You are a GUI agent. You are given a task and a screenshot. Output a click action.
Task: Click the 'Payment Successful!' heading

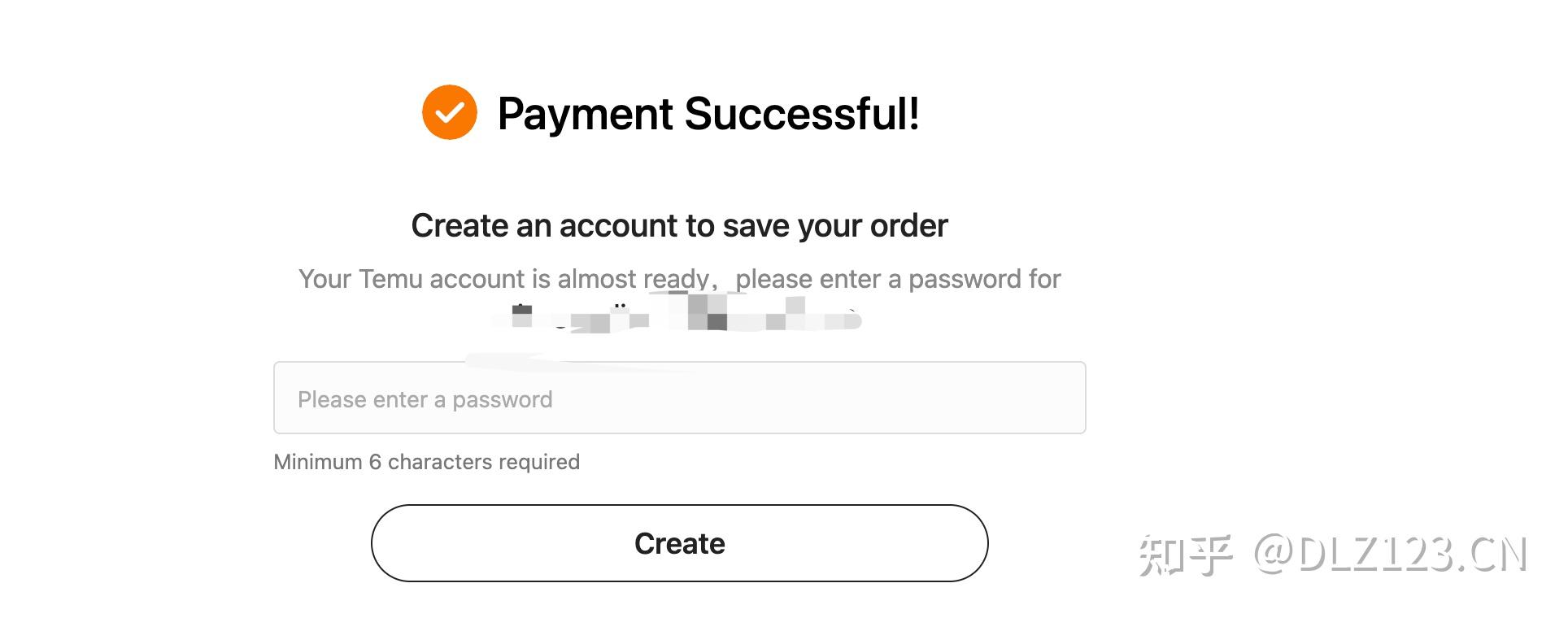click(x=708, y=114)
